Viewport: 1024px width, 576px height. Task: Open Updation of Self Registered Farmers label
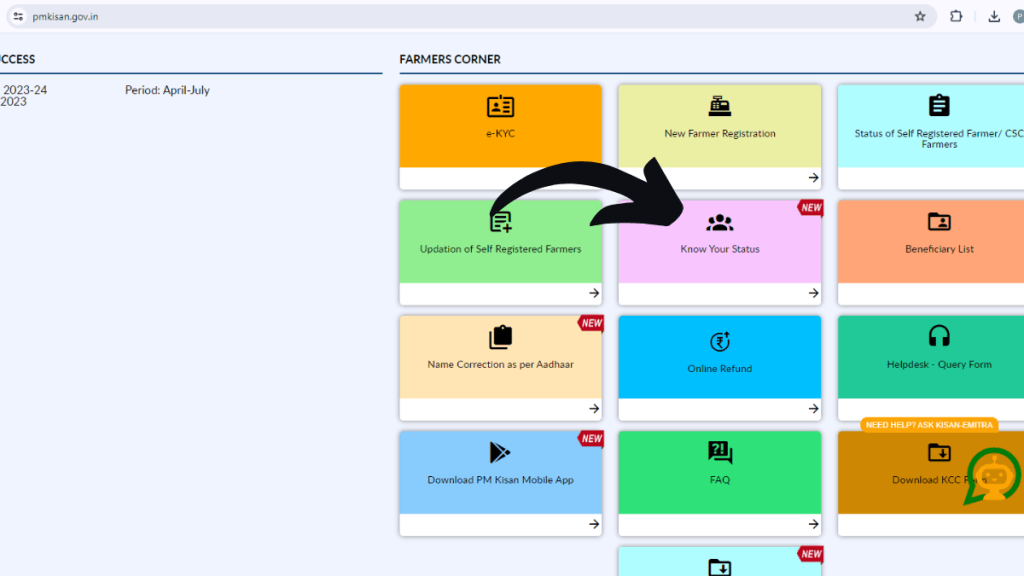pos(500,249)
